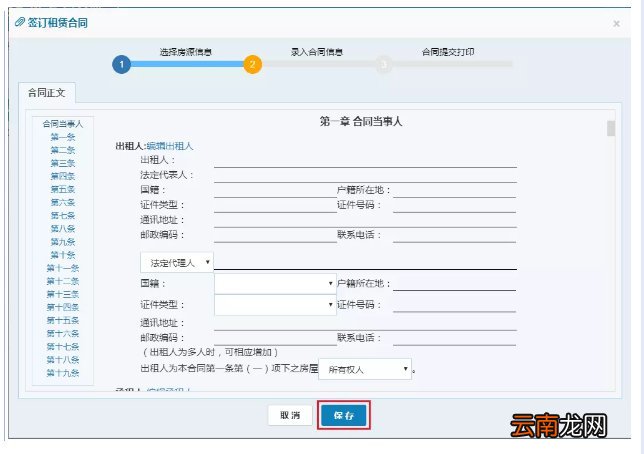Jump to 第十一条 in the side list
644x454 pixels.
(x=63, y=268)
